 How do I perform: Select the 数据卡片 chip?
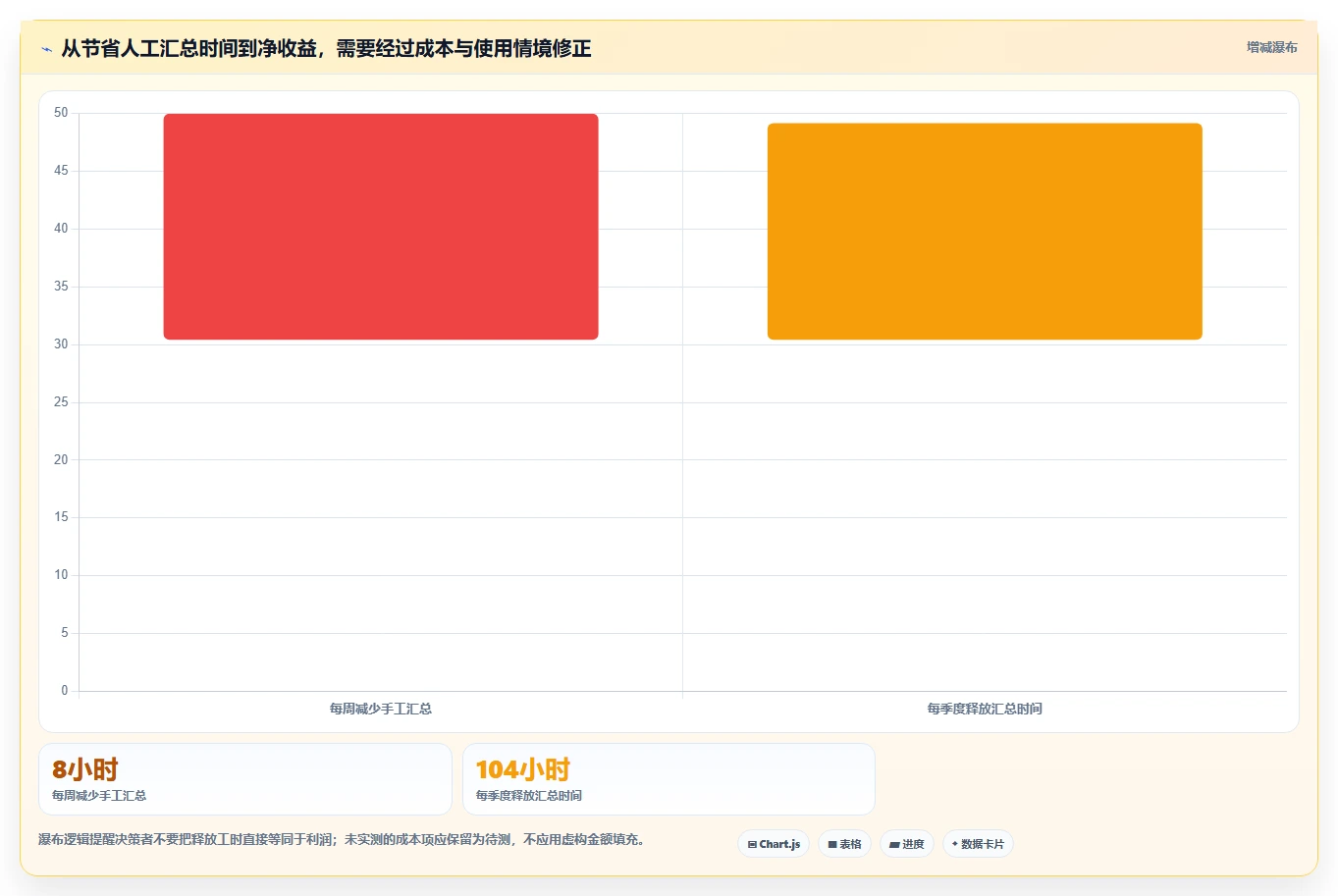(x=978, y=844)
